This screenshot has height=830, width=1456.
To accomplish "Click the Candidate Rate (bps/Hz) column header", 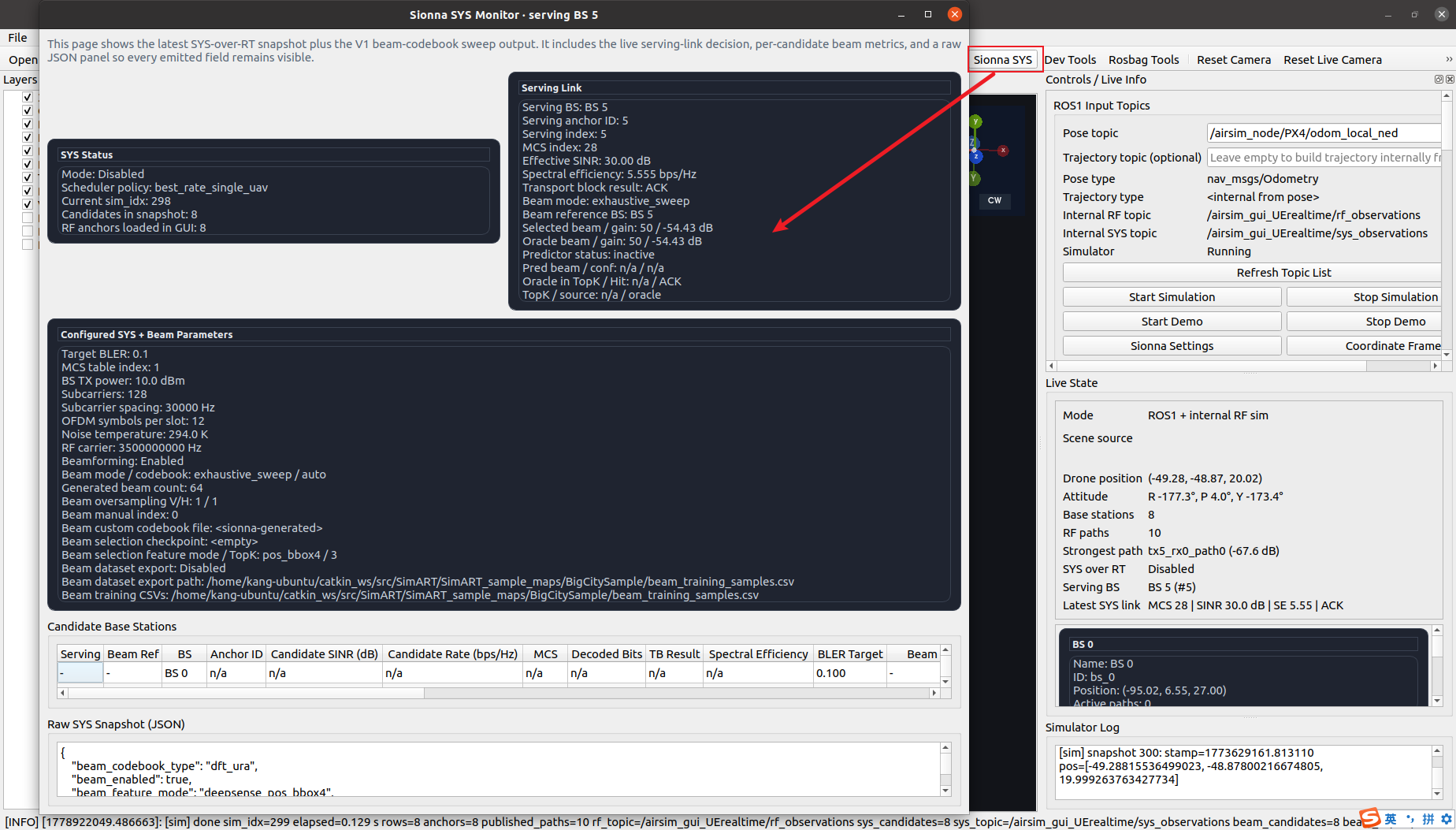I will point(453,654).
